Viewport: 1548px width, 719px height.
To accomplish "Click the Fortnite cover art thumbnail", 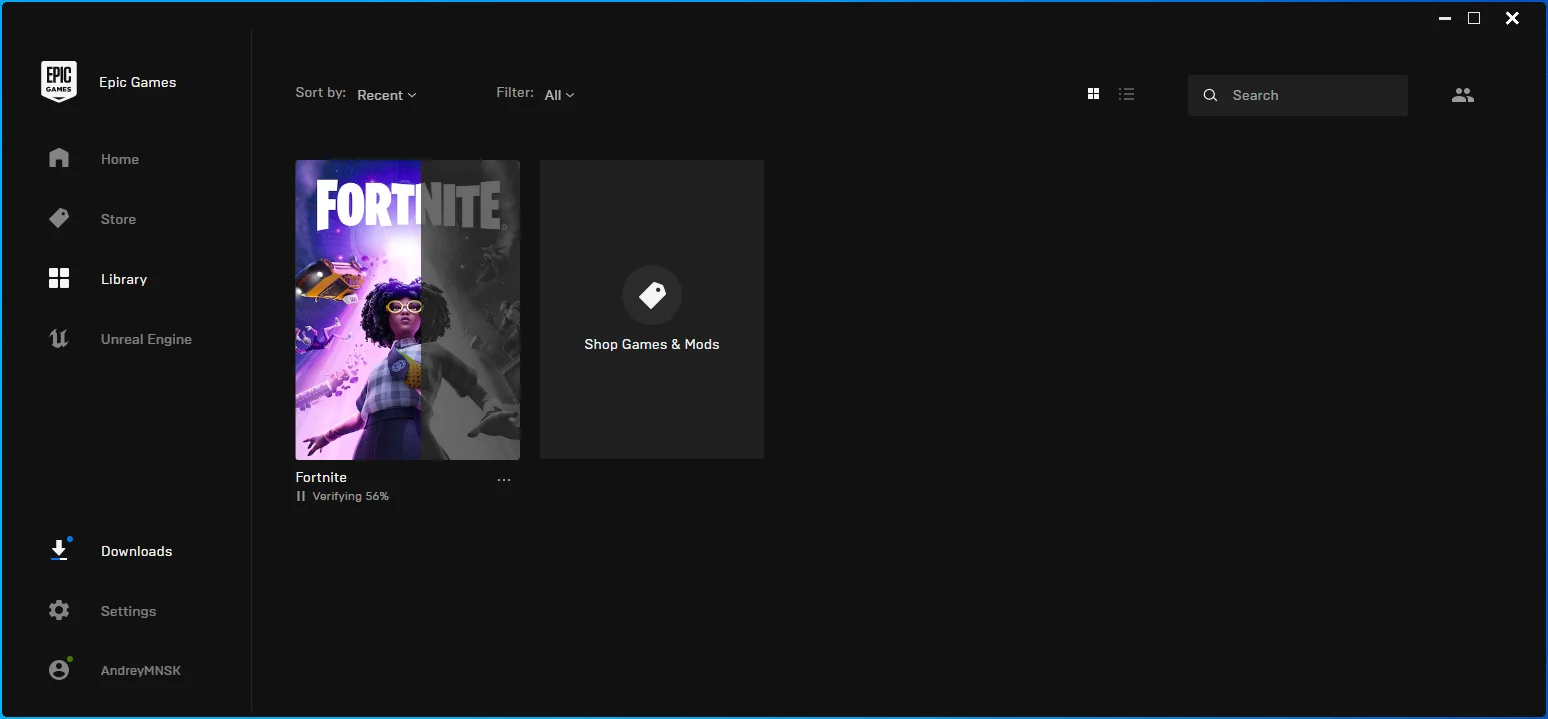I will [408, 310].
